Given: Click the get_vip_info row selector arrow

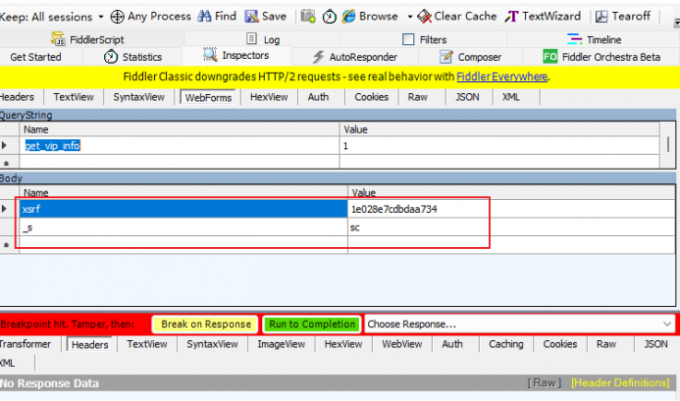Looking at the screenshot, I should tap(5, 145).
